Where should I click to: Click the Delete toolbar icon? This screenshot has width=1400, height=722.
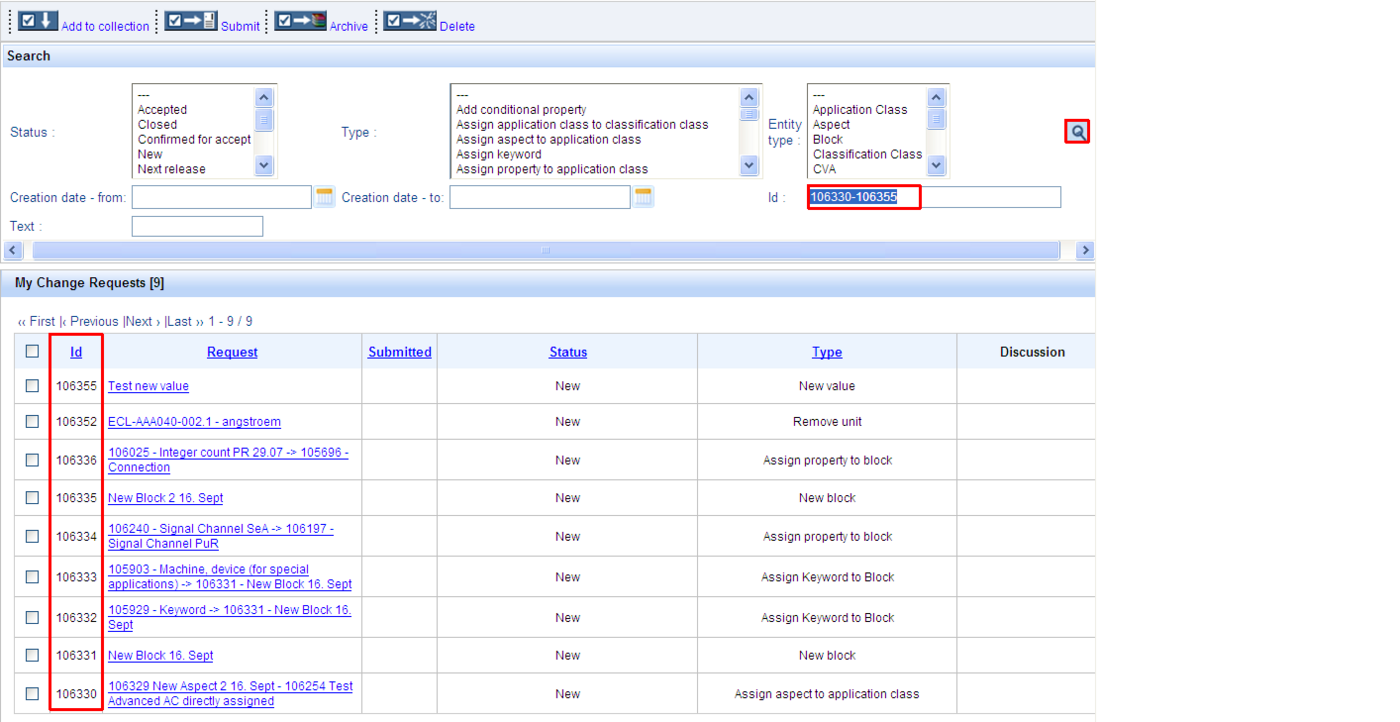(410, 21)
